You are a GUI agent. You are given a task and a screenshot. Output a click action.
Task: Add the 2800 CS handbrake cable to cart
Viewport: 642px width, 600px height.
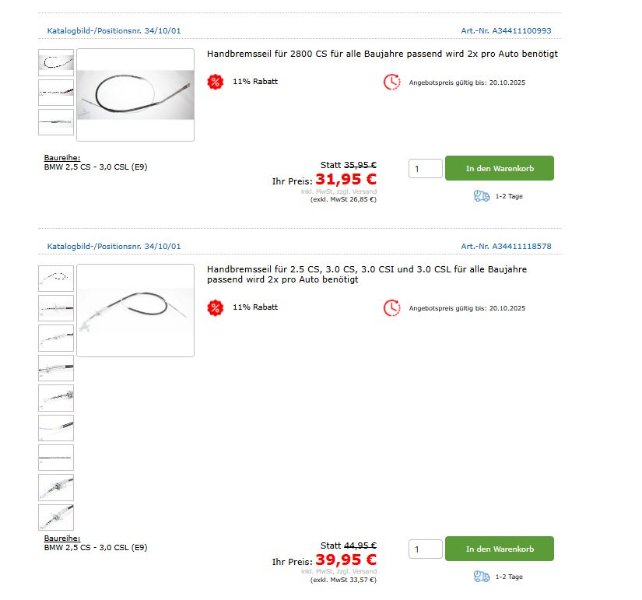click(x=499, y=168)
